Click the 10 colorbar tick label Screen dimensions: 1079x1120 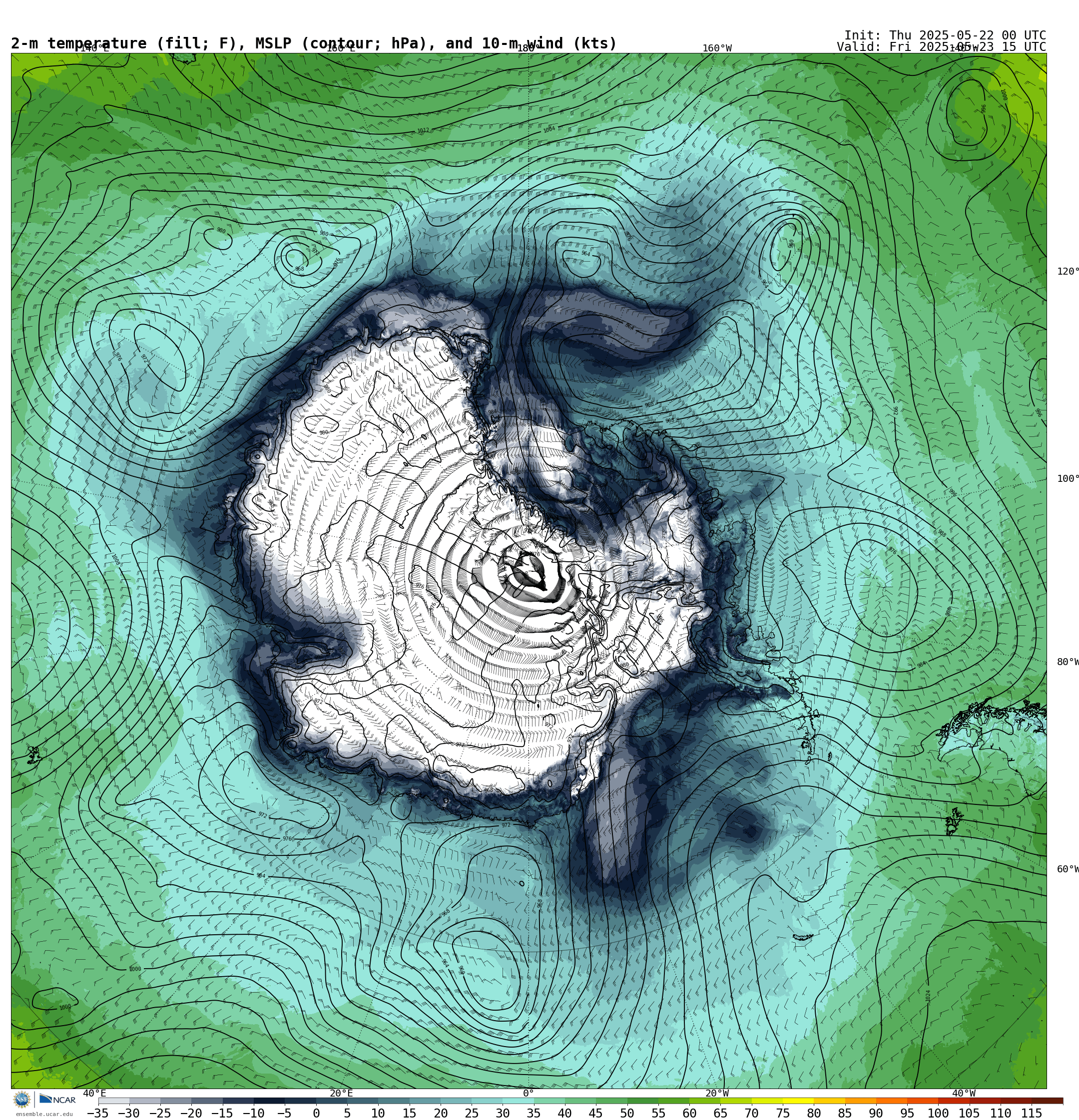(x=378, y=1113)
